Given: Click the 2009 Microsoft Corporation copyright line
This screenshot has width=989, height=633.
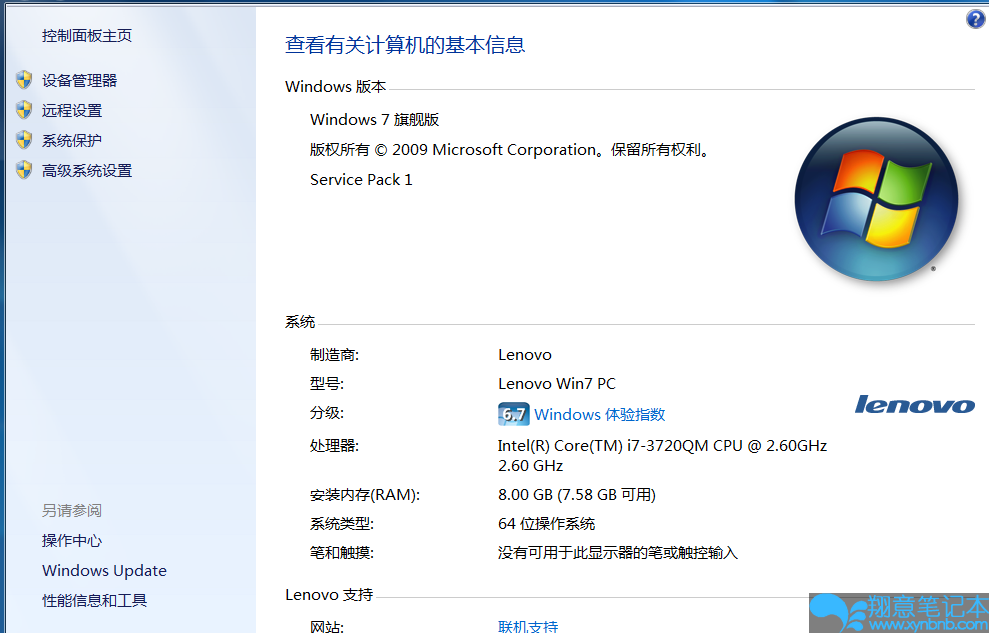Looking at the screenshot, I should coord(511,150).
